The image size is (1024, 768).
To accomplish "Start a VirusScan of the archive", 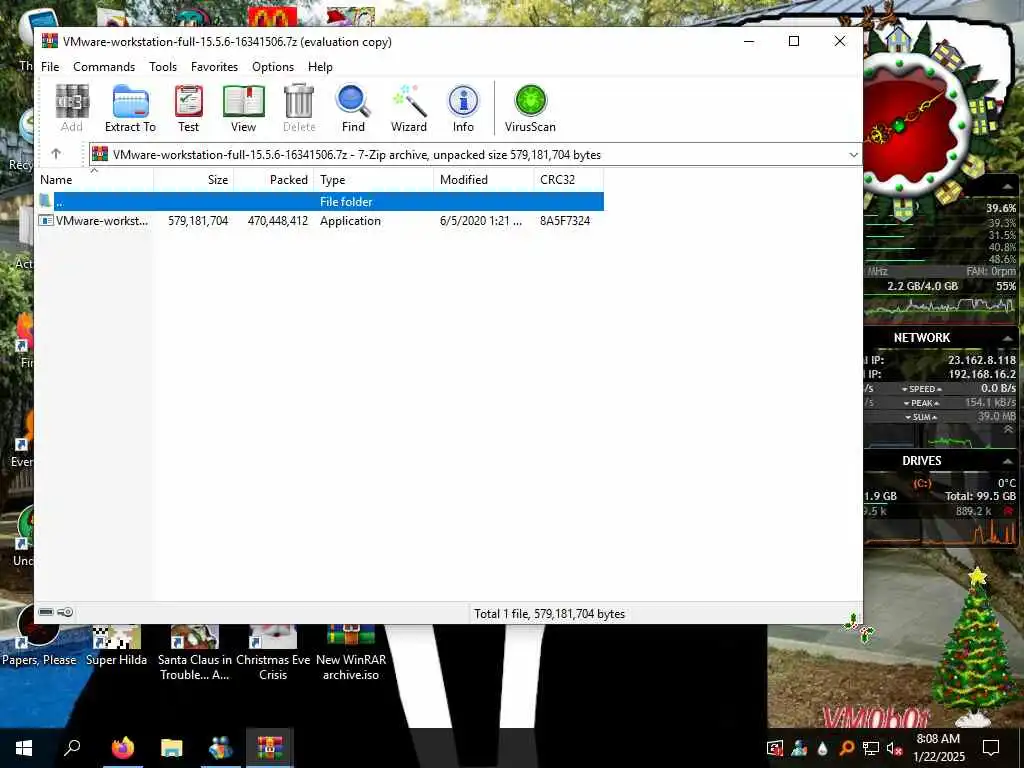I will 530,108.
